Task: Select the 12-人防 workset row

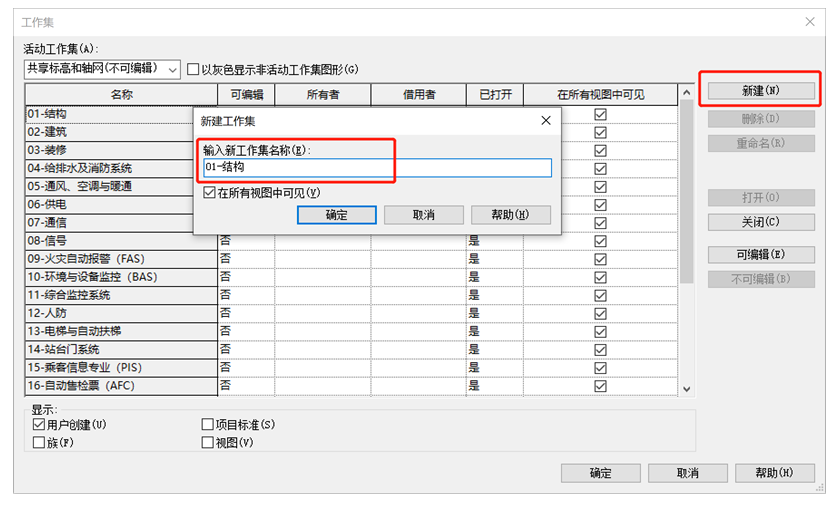Action: [x=121, y=313]
